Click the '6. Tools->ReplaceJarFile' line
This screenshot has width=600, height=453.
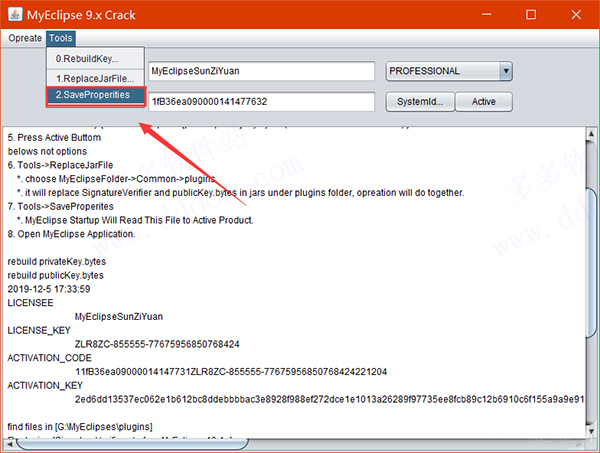(60, 165)
